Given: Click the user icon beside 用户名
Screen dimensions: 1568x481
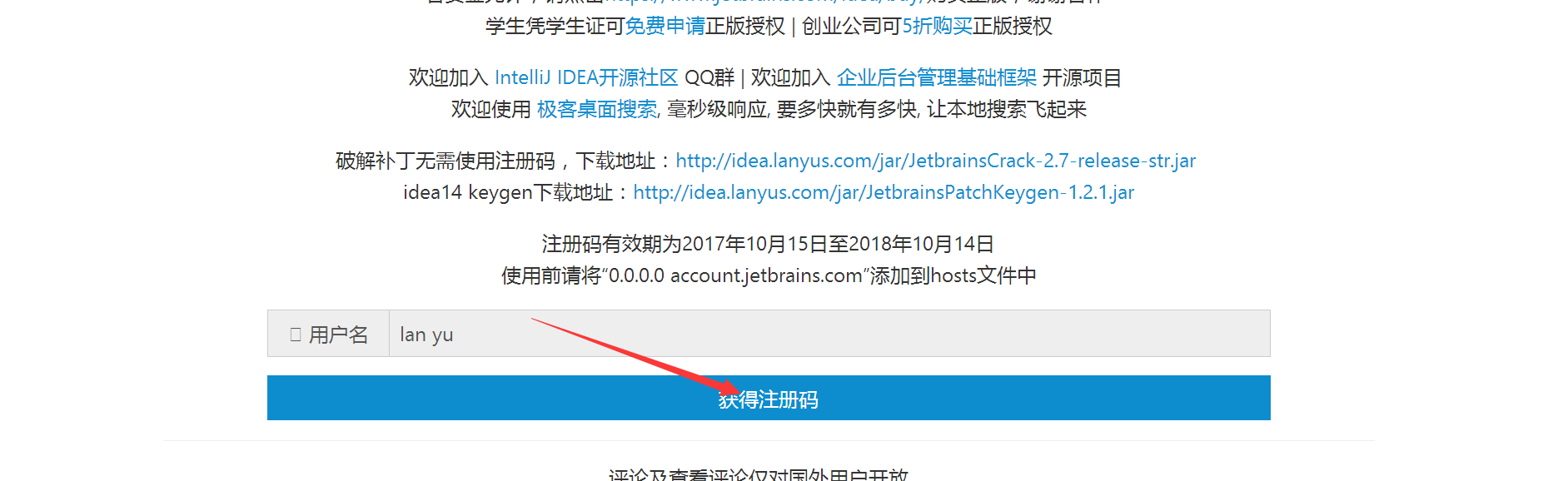Looking at the screenshot, I should (296, 335).
